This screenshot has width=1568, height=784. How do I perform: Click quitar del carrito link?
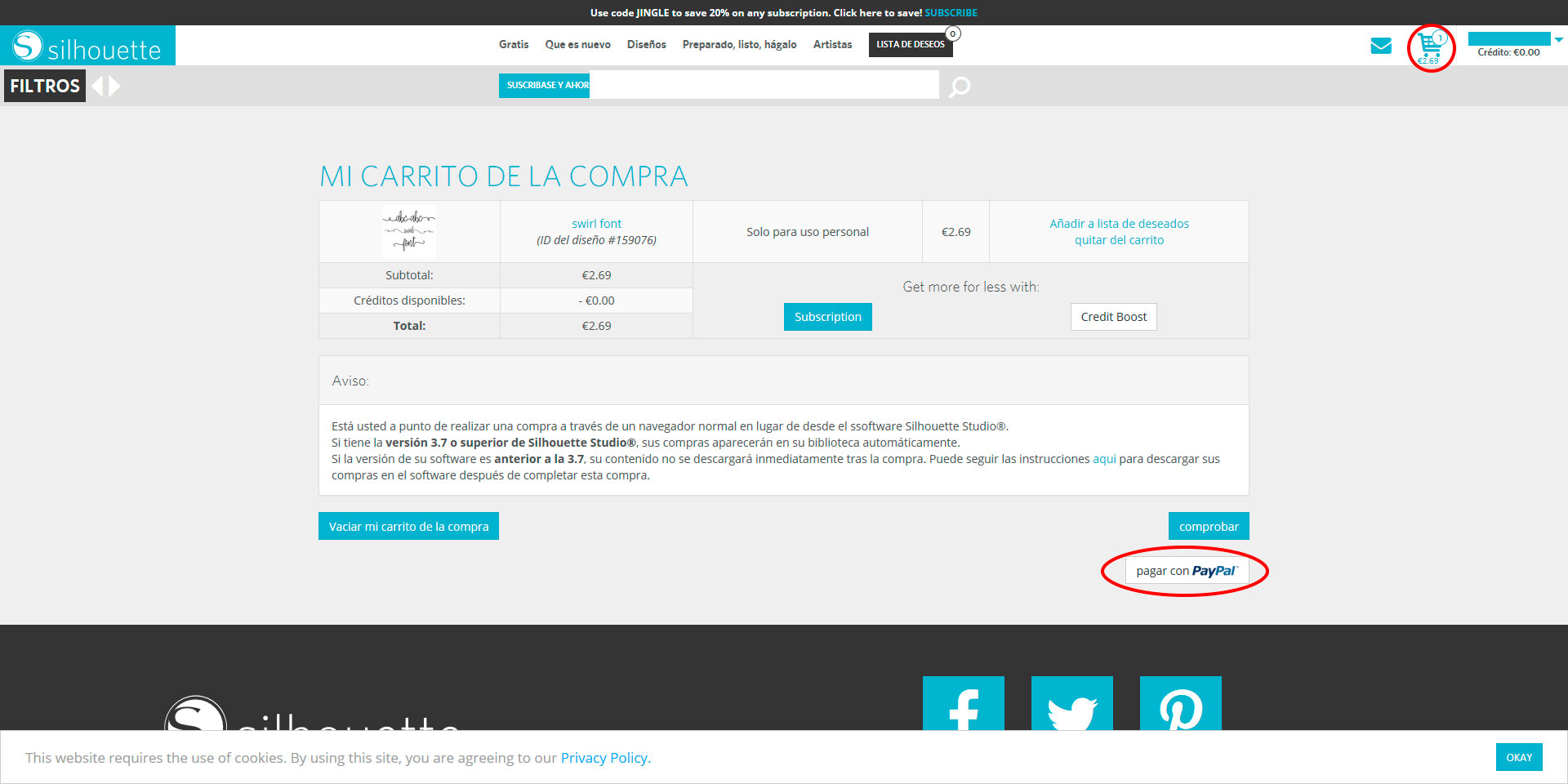click(x=1119, y=240)
